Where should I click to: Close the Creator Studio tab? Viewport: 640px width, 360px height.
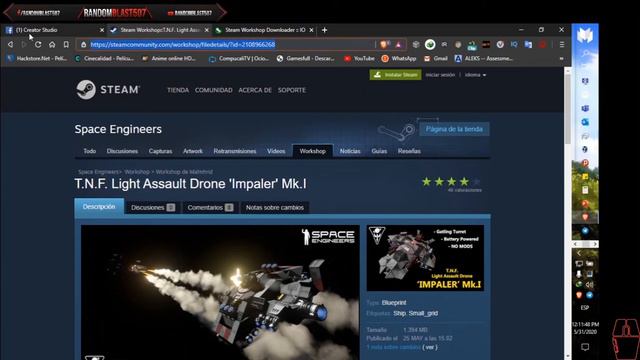click(x=102, y=30)
